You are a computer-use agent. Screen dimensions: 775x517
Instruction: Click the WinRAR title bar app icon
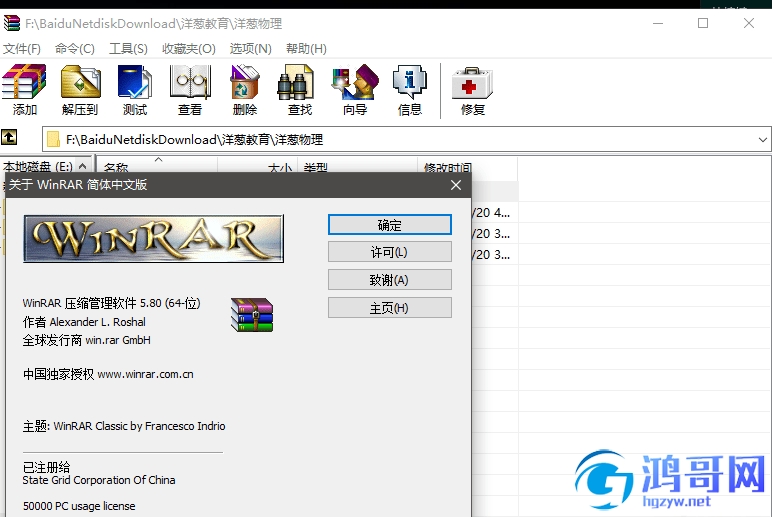coord(12,23)
